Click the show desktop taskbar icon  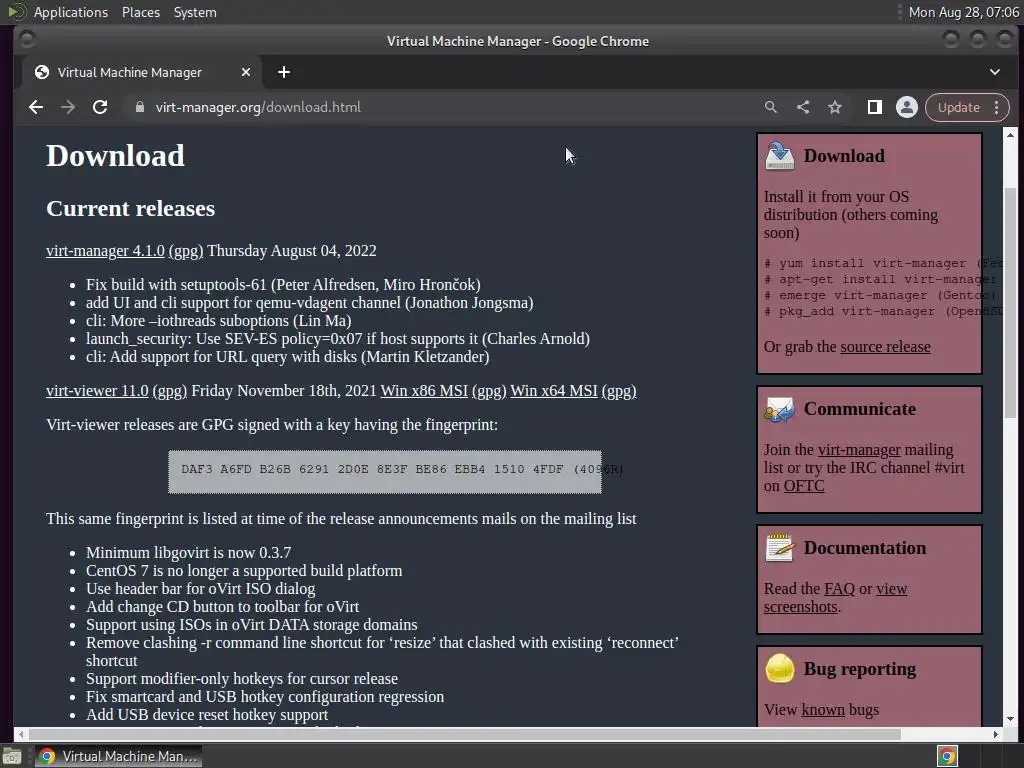[x=12, y=757]
